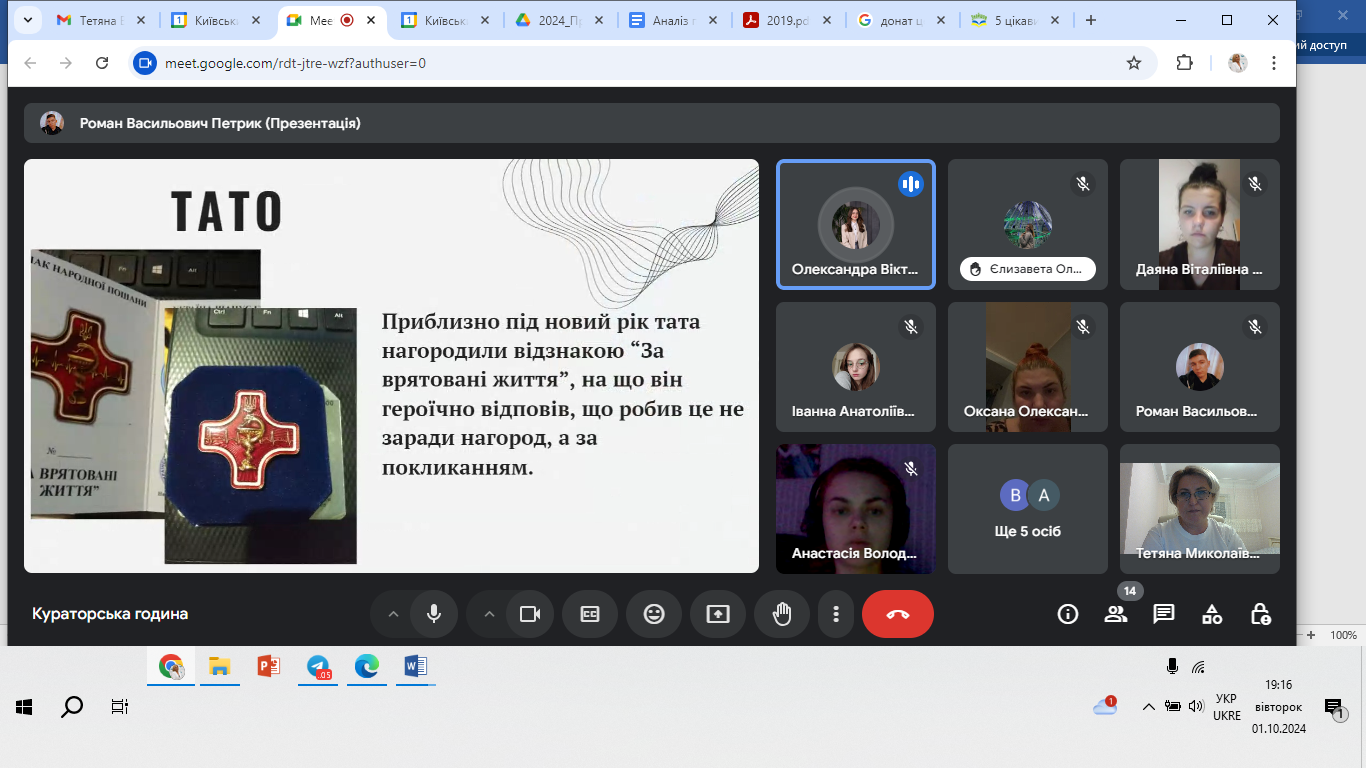
Task: Toggle closed captions button
Action: point(590,614)
